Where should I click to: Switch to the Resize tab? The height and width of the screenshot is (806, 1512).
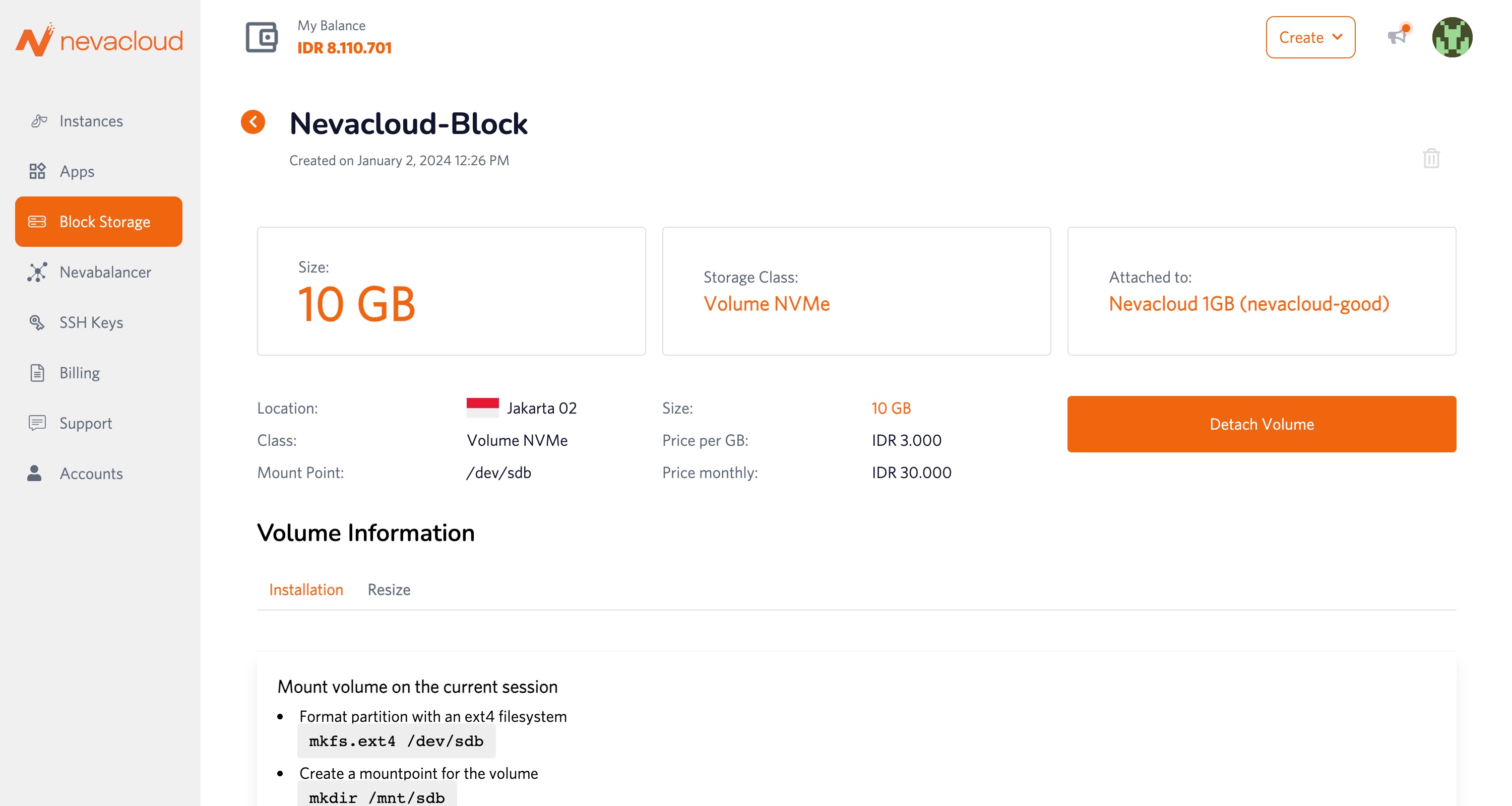coord(389,589)
